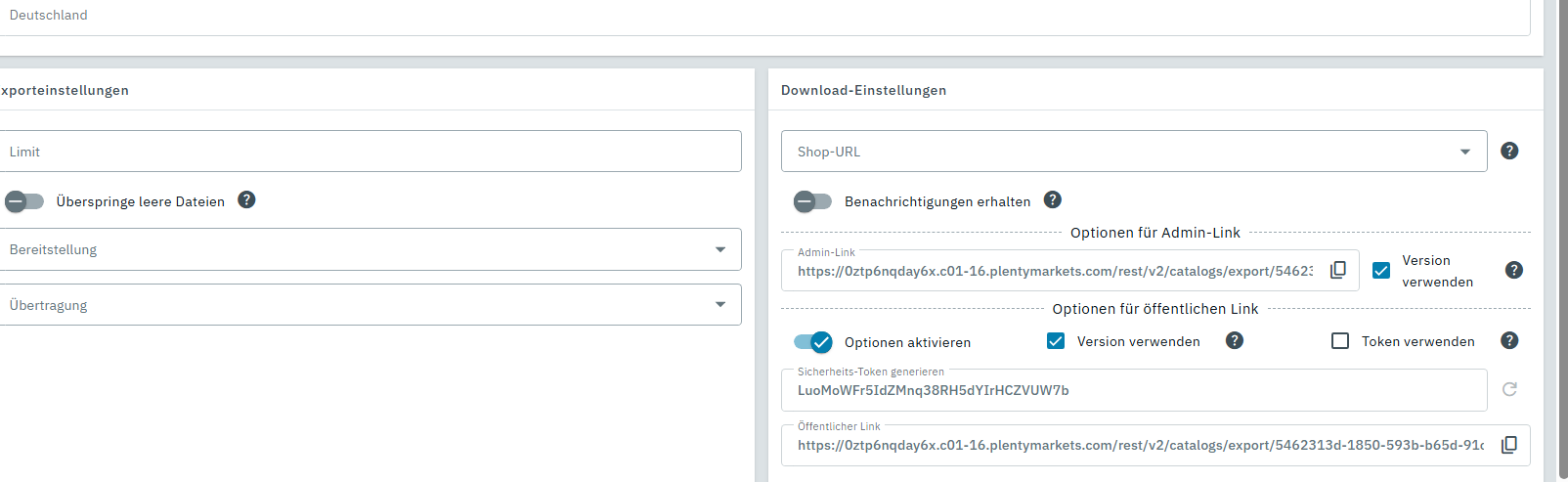Open help icon next to Token verwenden
This screenshot has width=1568, height=482.
(1509, 340)
